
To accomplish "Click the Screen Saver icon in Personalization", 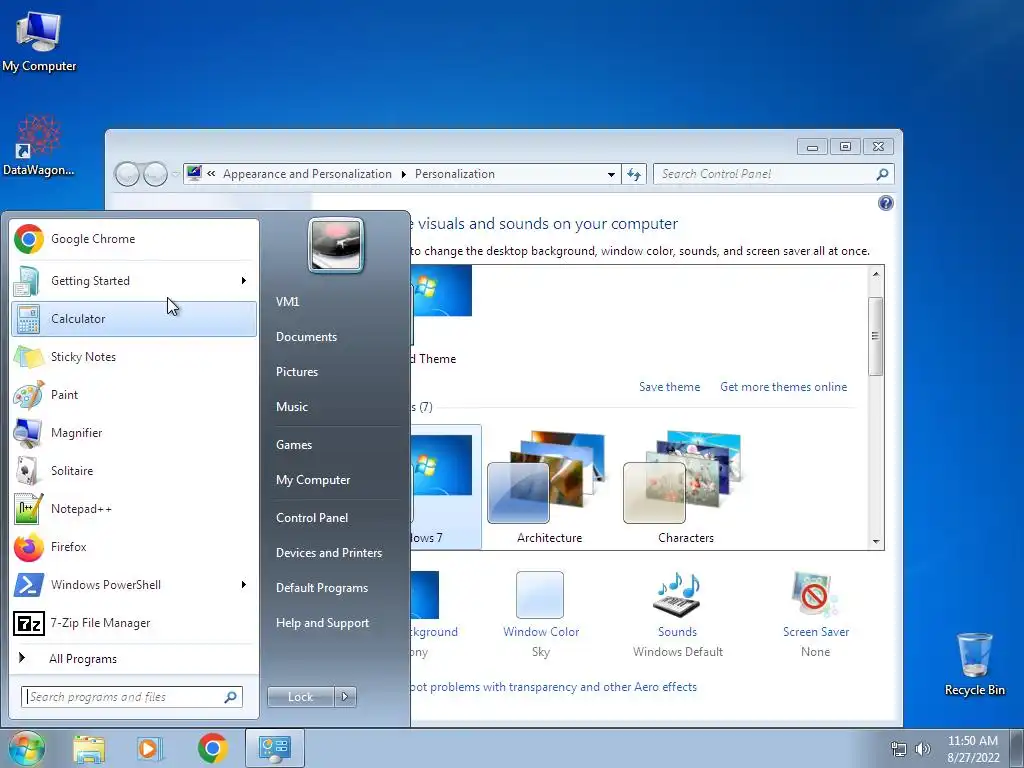I will (x=814, y=594).
